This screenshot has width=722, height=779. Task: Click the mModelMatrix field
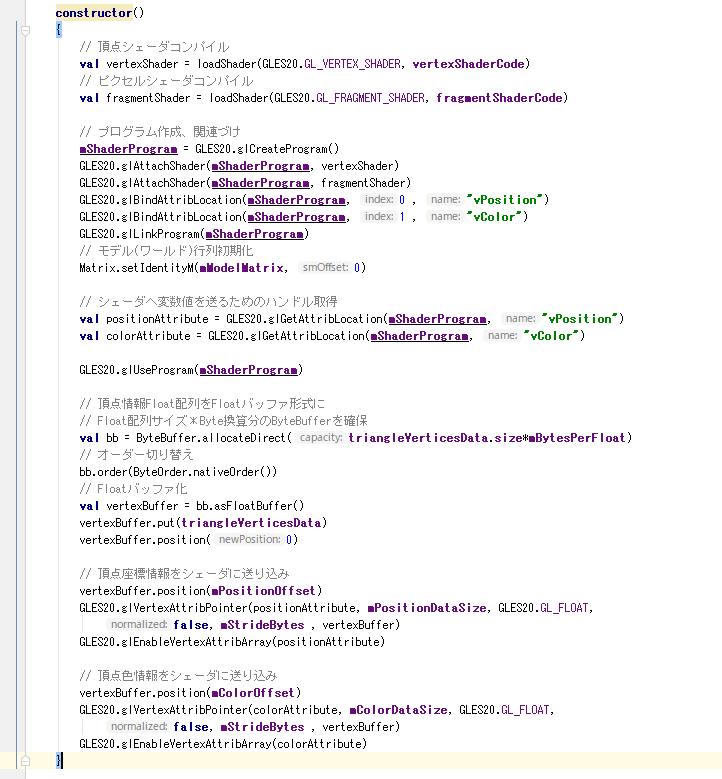pos(242,268)
